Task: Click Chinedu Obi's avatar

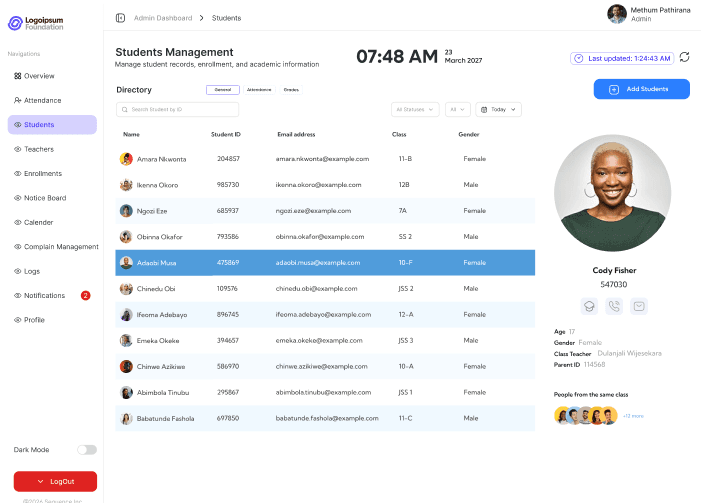Action: point(126,288)
